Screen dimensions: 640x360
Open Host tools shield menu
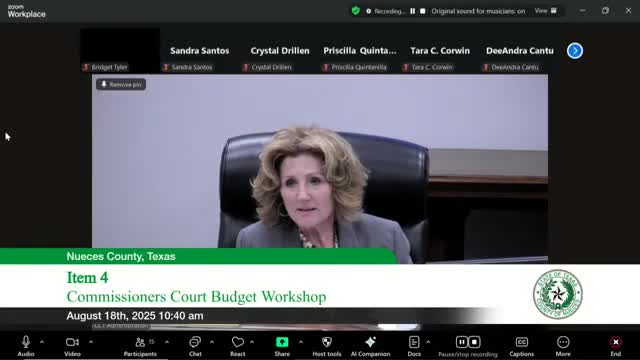[327, 346]
